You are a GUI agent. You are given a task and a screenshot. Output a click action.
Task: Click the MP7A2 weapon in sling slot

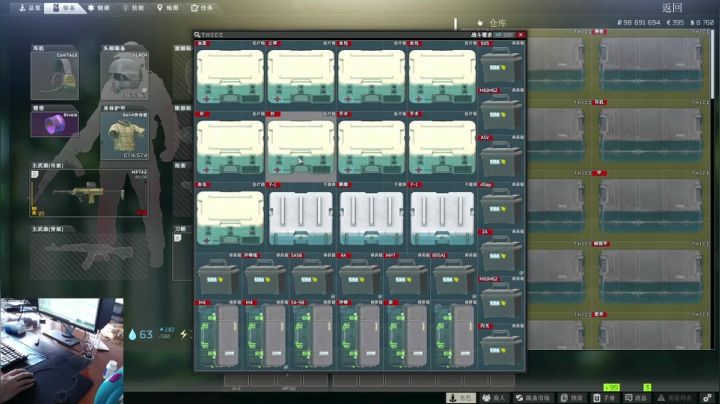pos(89,193)
